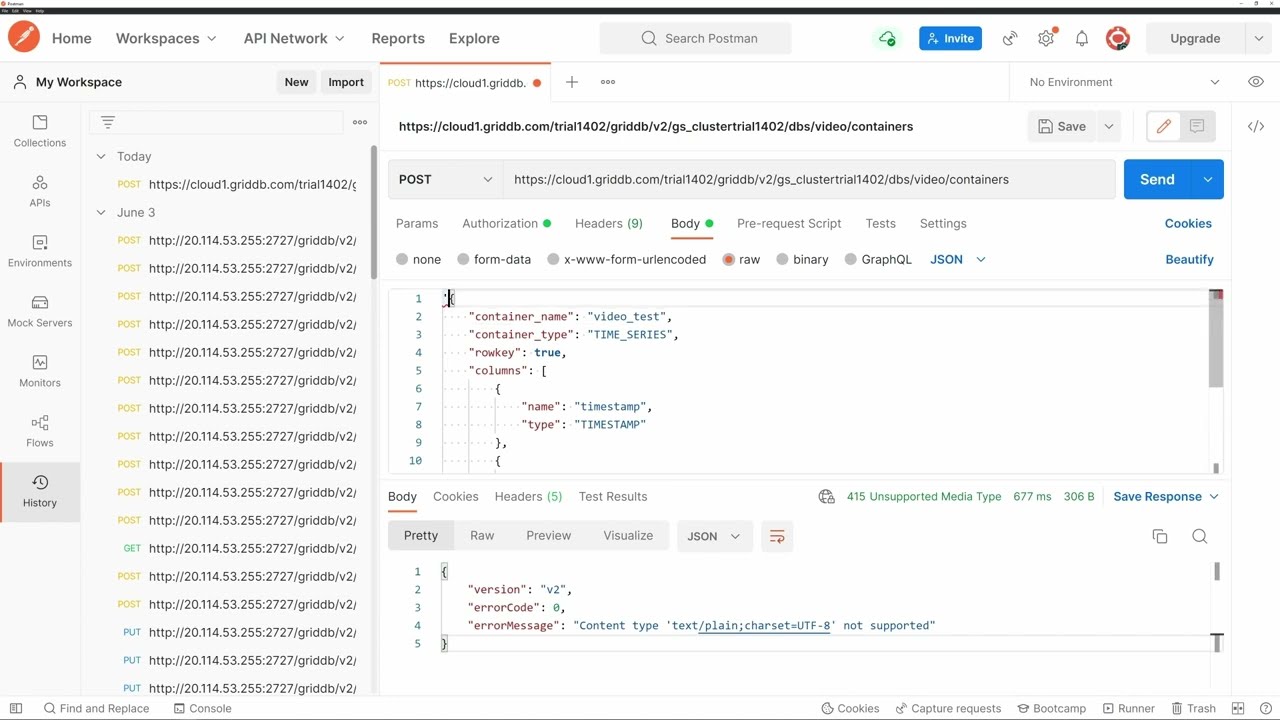
Task: Select History in the sidebar
Action: click(x=40, y=491)
